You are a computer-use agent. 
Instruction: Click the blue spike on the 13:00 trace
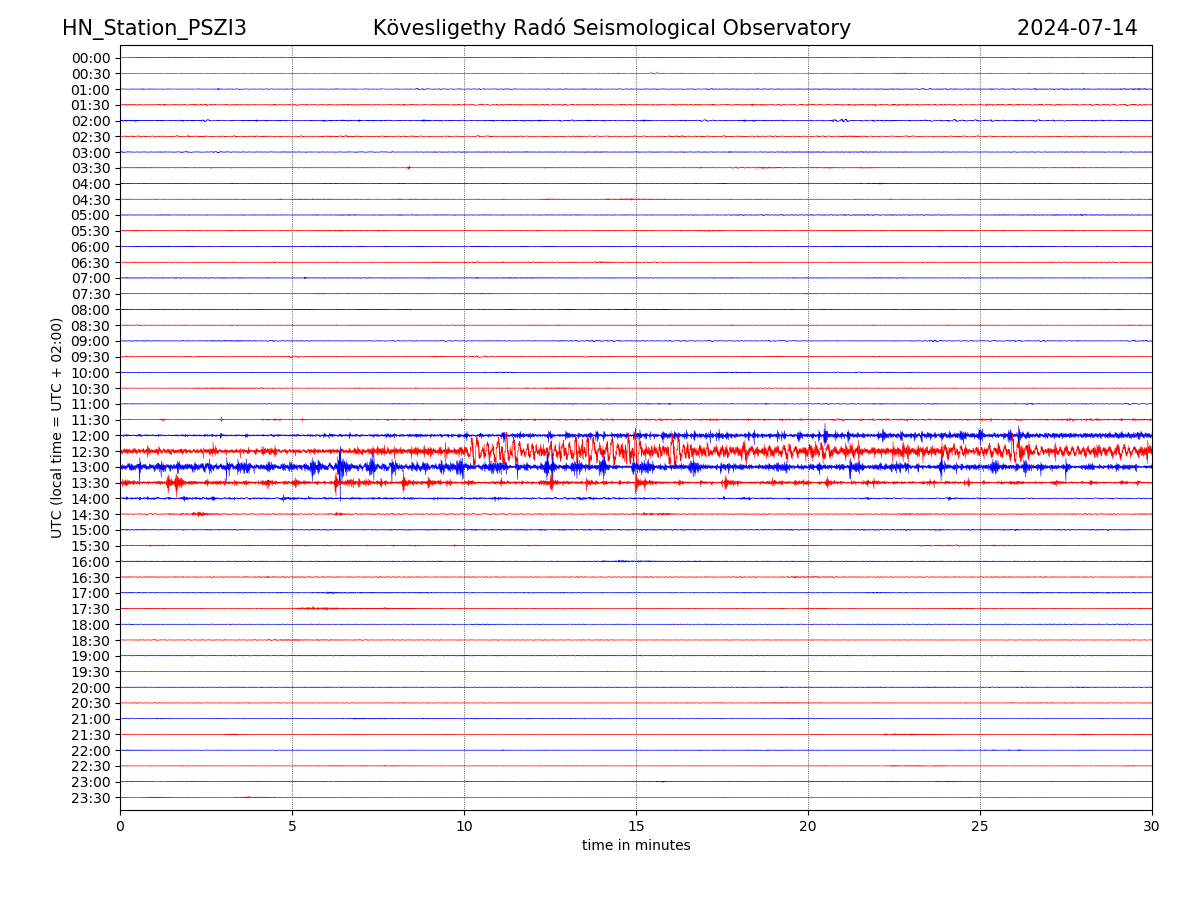point(340,468)
